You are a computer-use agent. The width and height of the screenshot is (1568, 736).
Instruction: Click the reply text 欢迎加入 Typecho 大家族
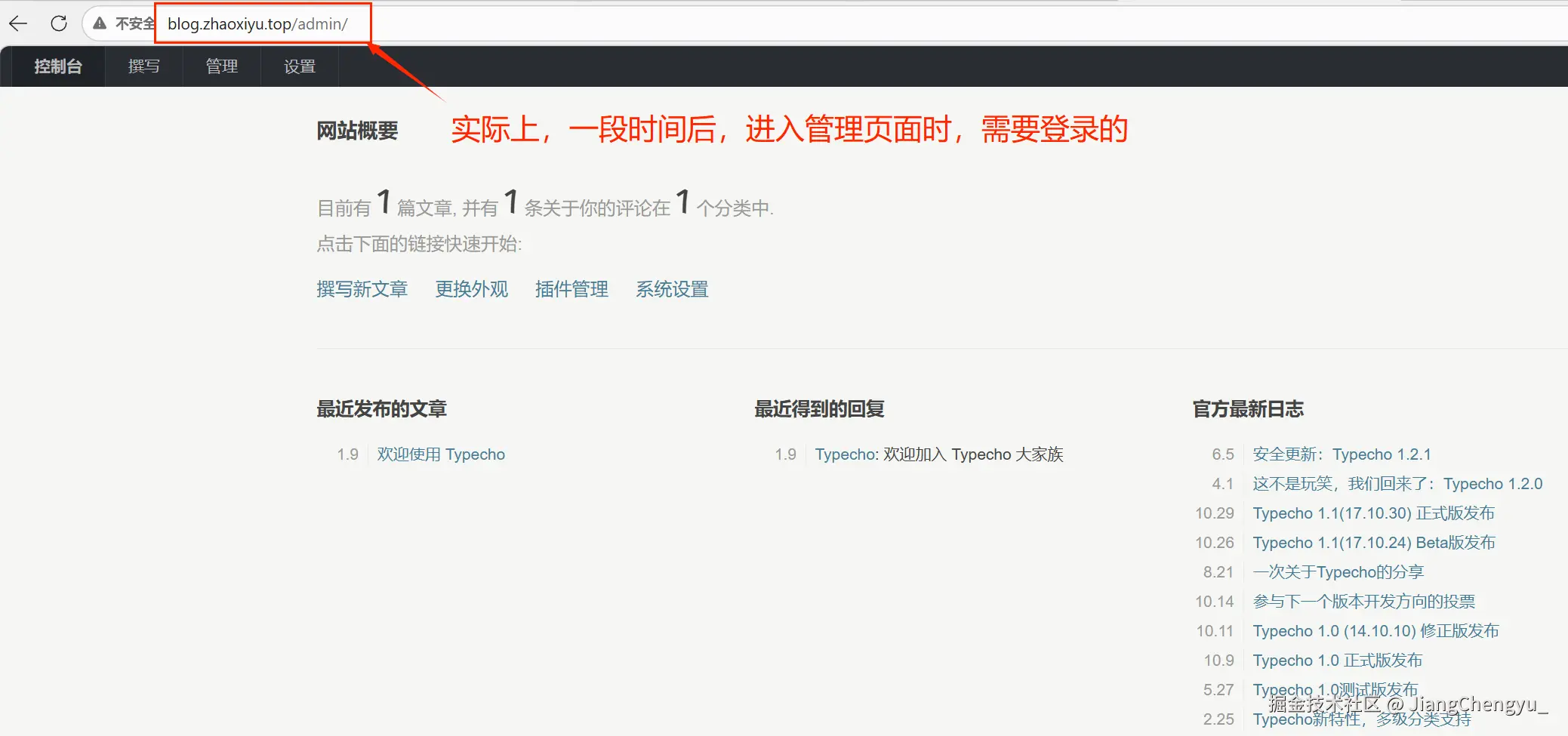[974, 454]
